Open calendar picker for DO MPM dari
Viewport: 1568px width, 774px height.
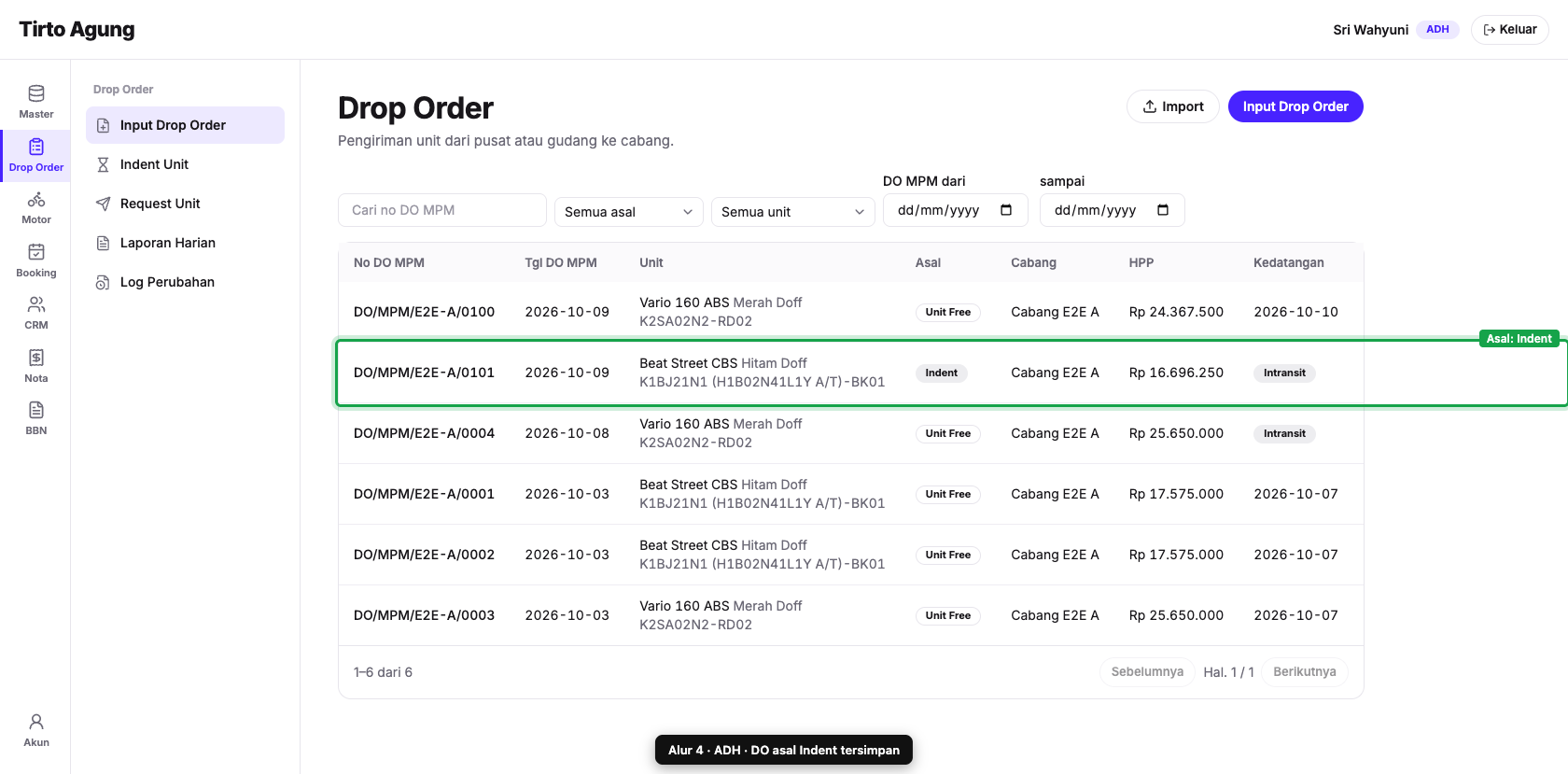point(1006,210)
